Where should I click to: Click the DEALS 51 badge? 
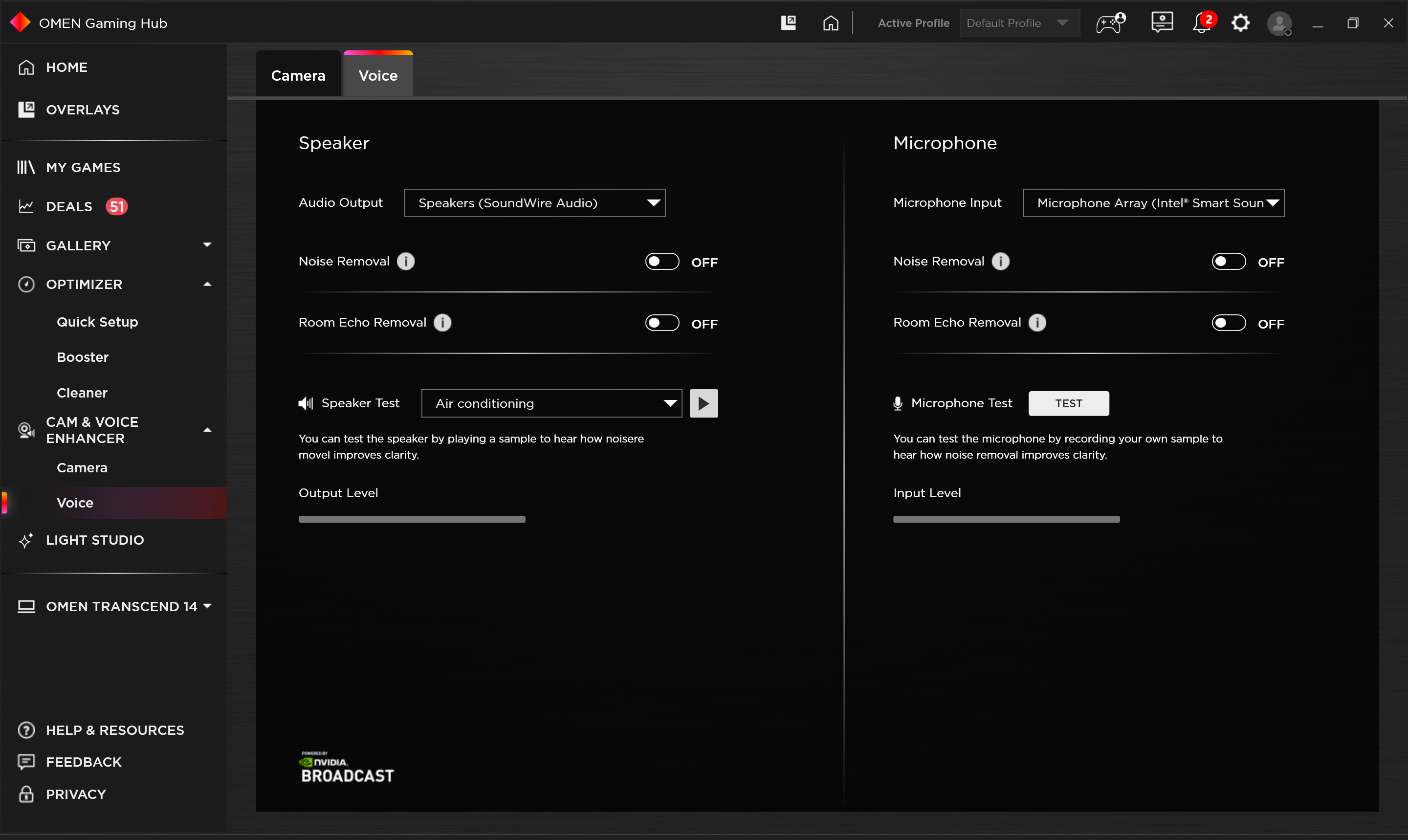(116, 206)
